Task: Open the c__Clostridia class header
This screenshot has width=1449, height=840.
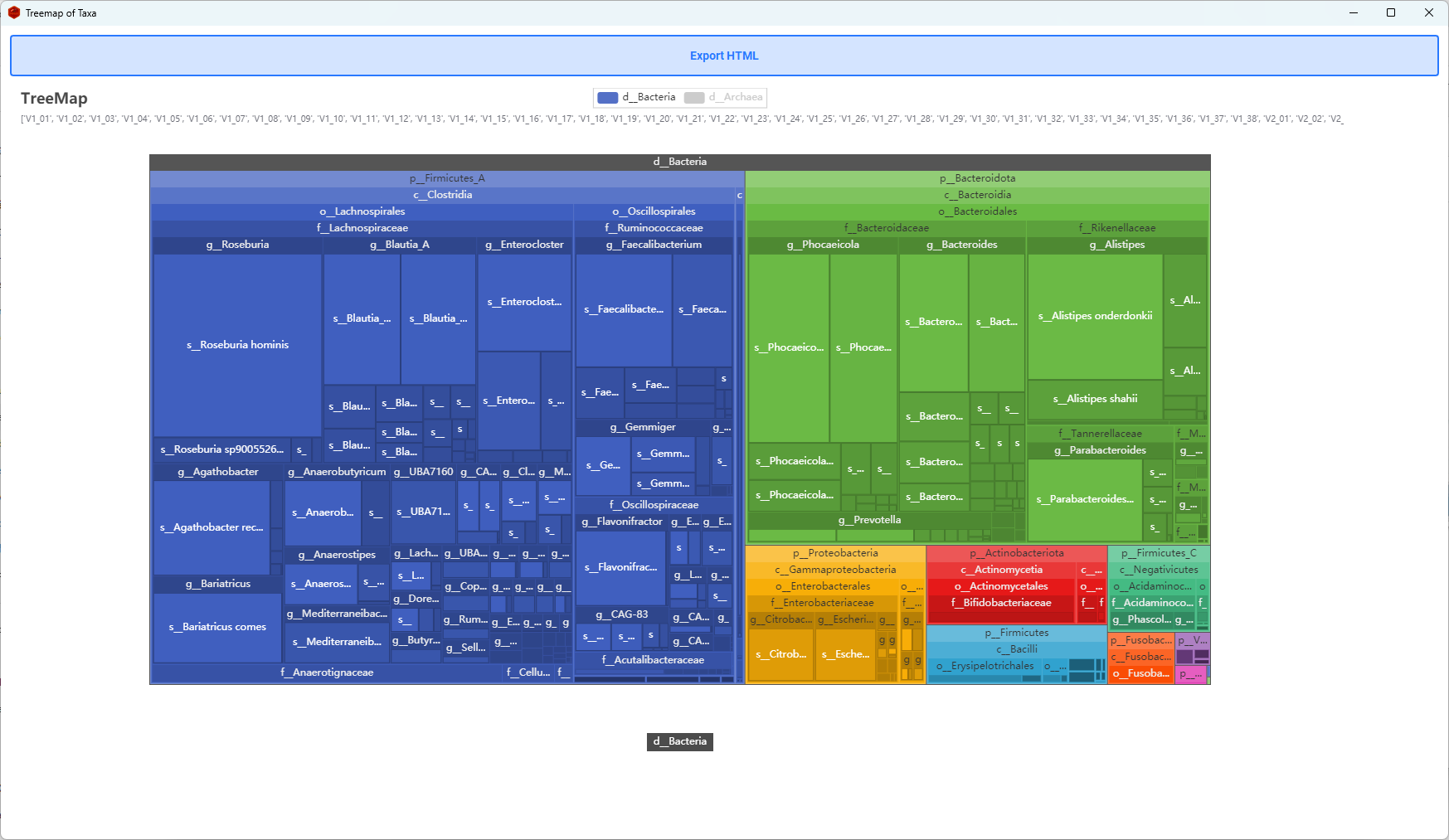Action: [443, 195]
